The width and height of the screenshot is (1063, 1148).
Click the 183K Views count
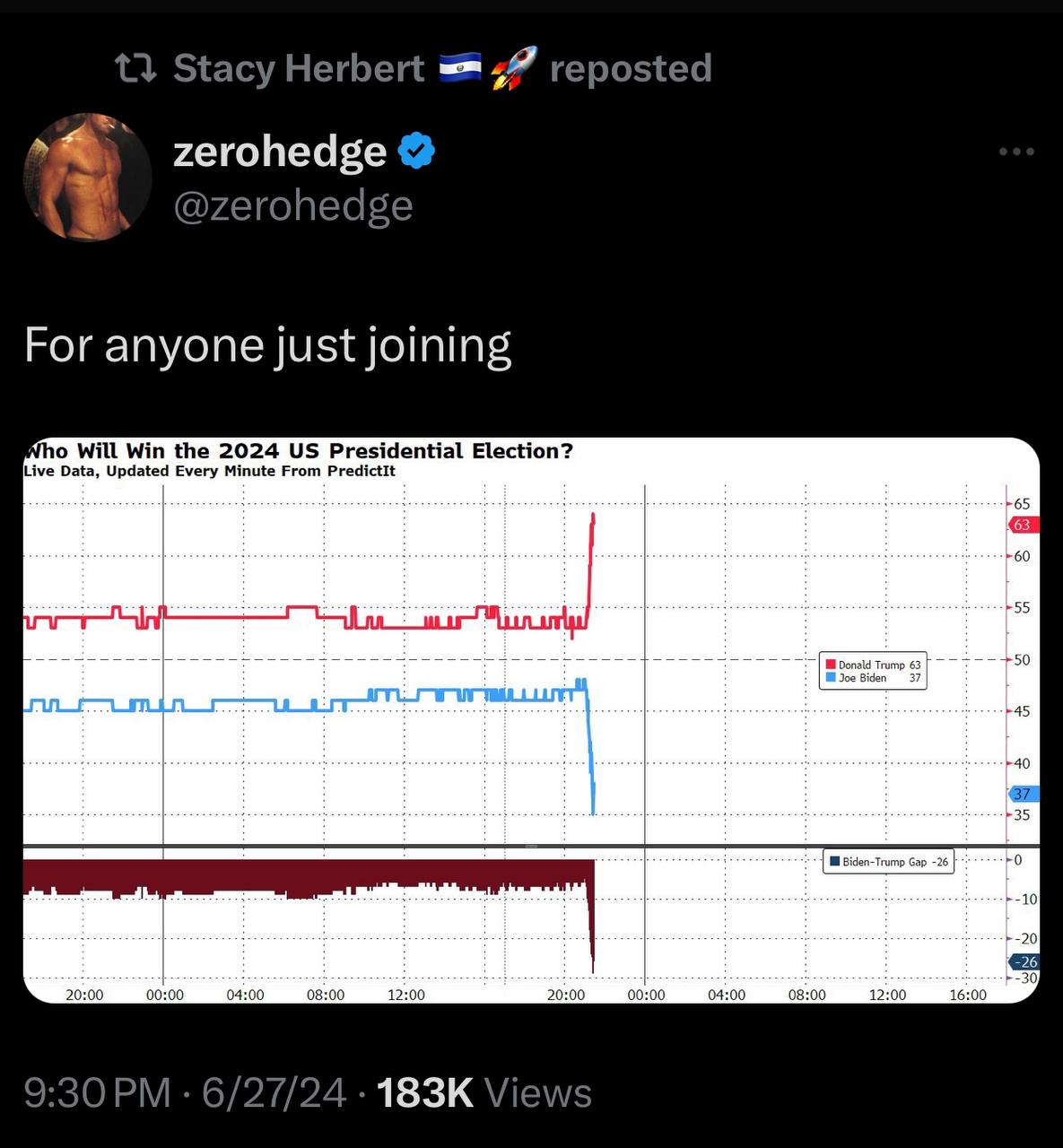click(x=484, y=1092)
